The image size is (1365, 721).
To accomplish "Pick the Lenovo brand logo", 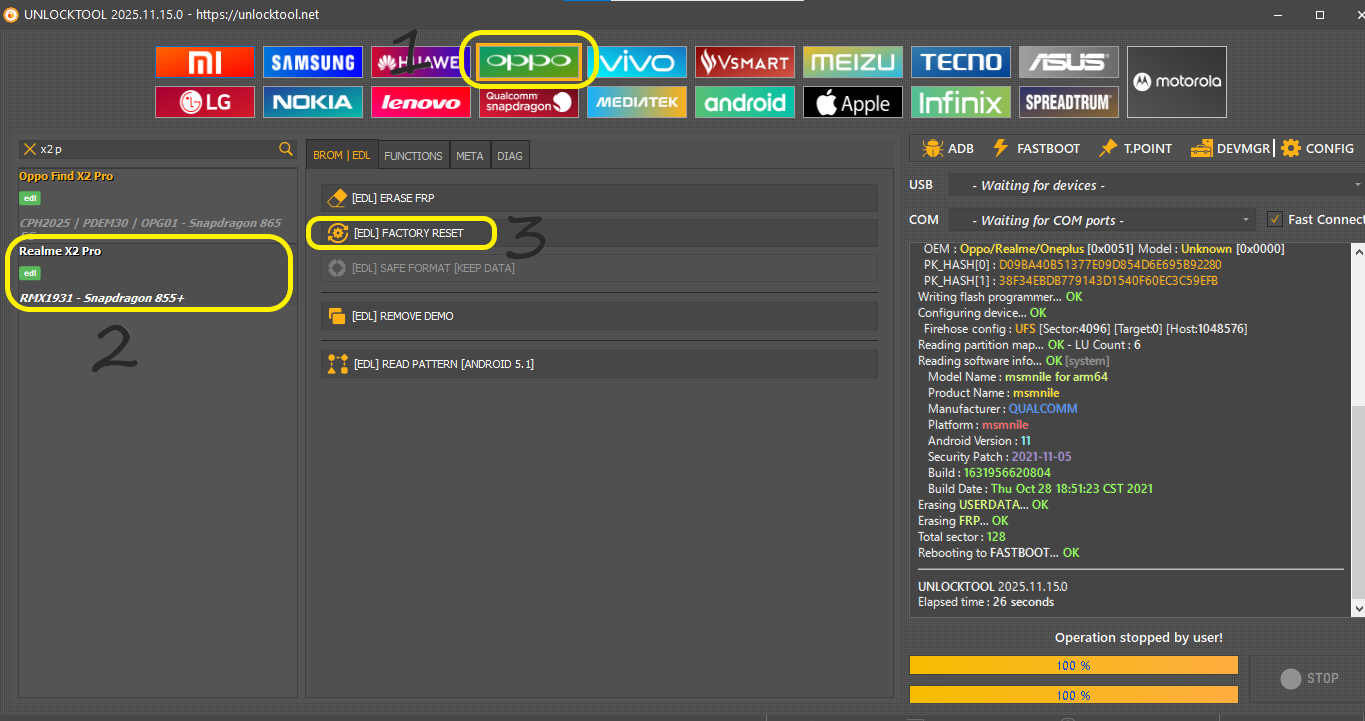I will 421,102.
